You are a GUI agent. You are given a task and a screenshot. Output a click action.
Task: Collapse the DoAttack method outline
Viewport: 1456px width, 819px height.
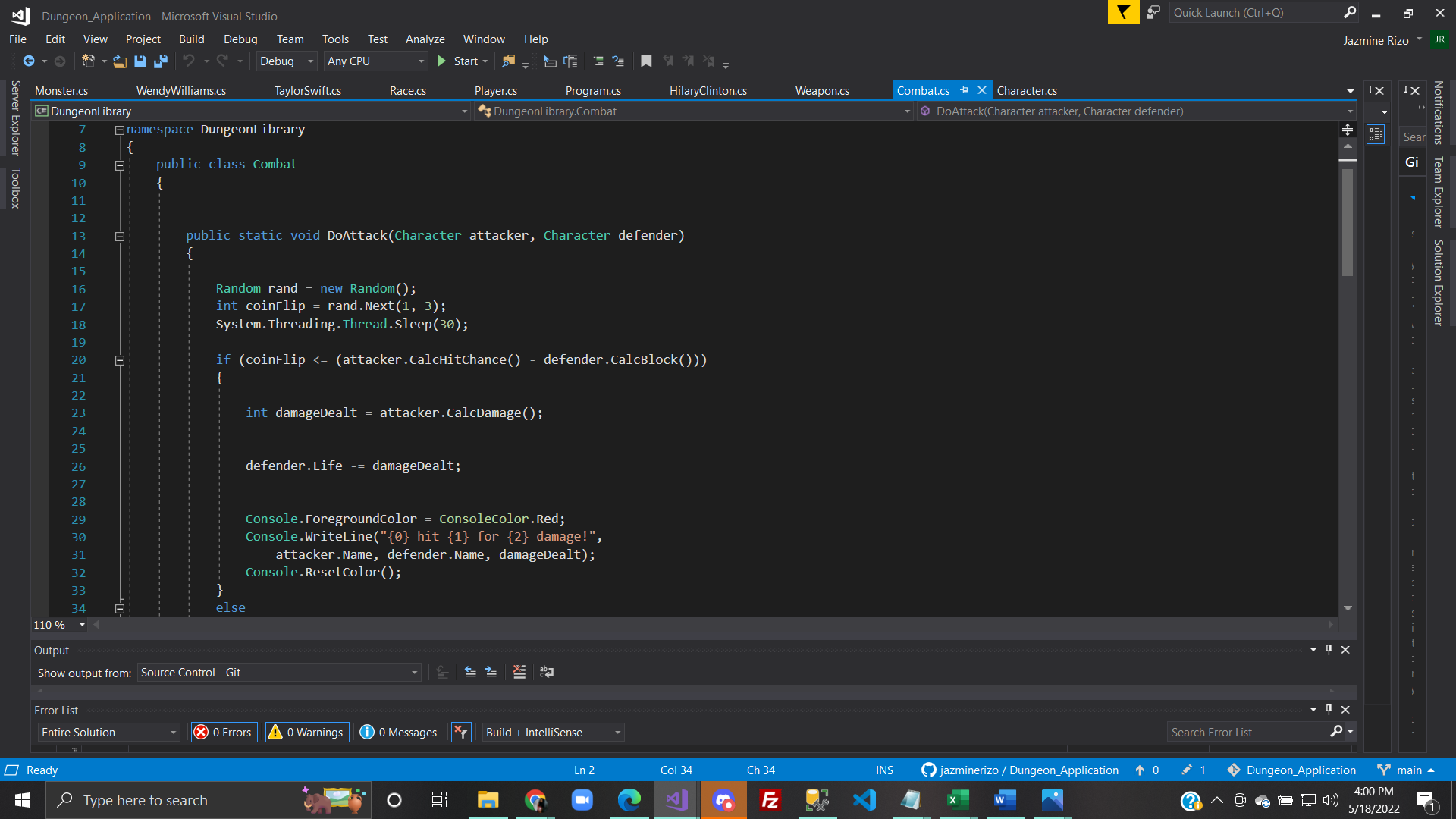coord(120,237)
